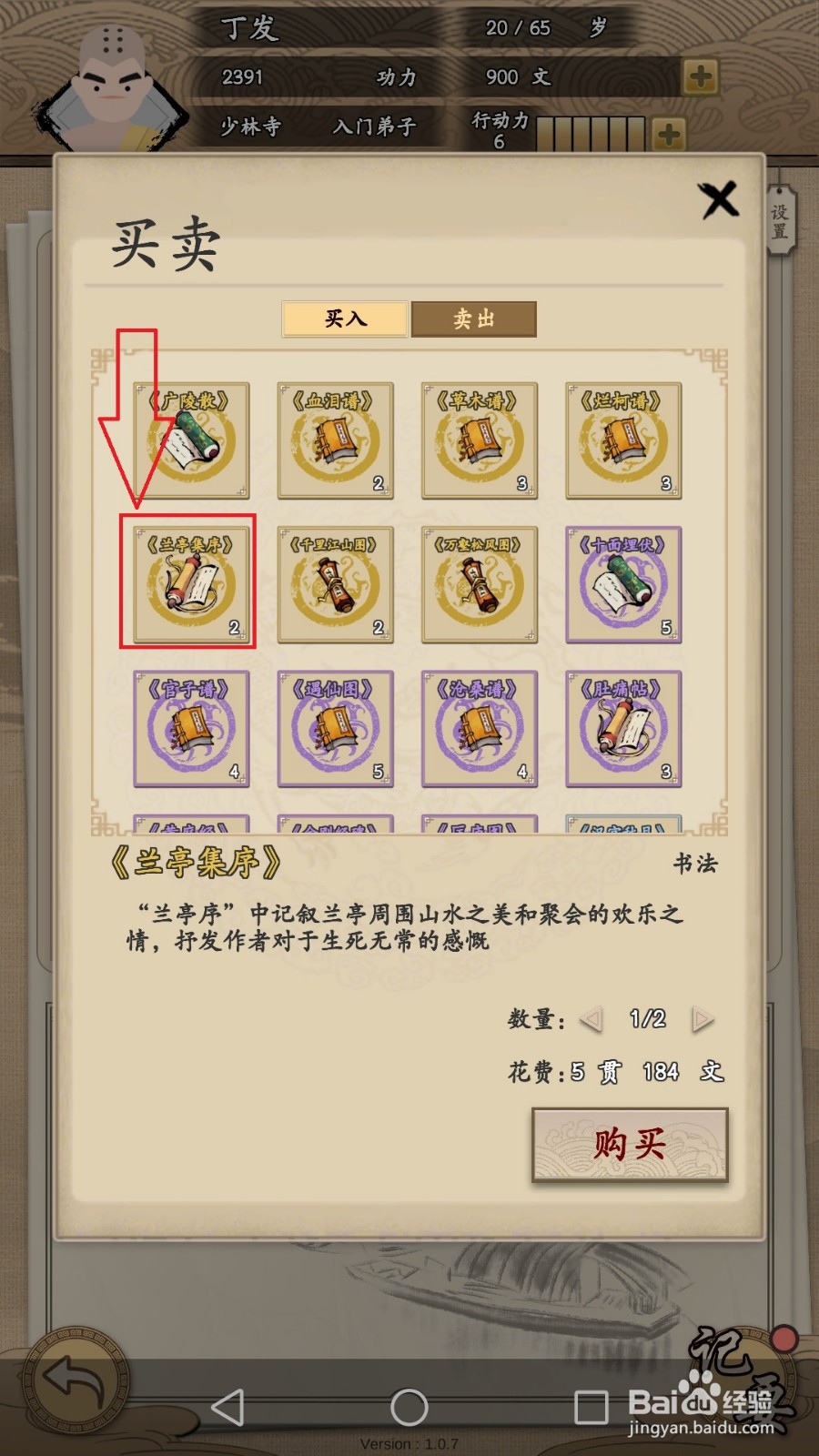Switch to the 买入 buy tab
Viewport: 819px width, 1456px height.
[345, 319]
